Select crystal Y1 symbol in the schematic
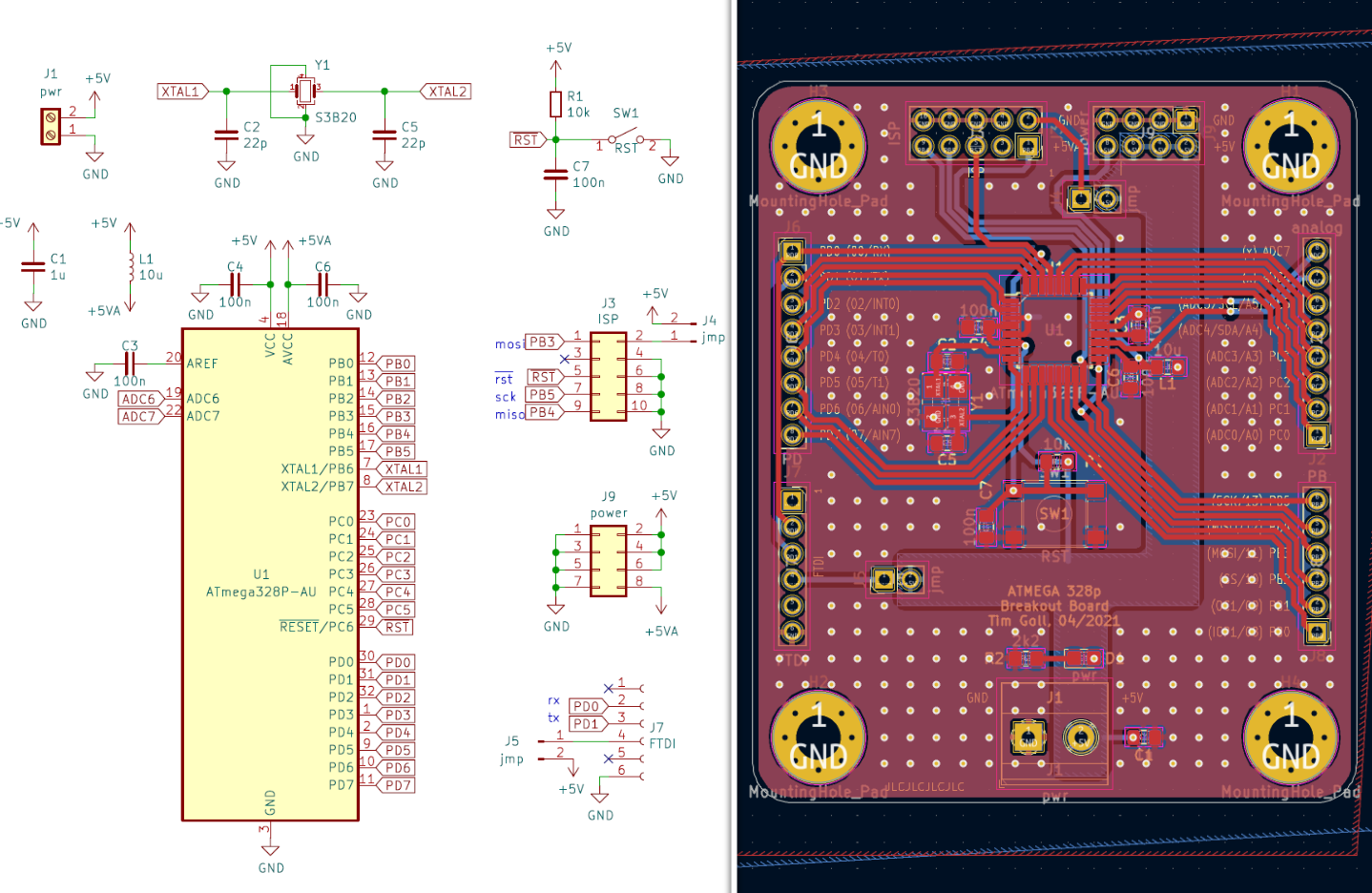 305,90
